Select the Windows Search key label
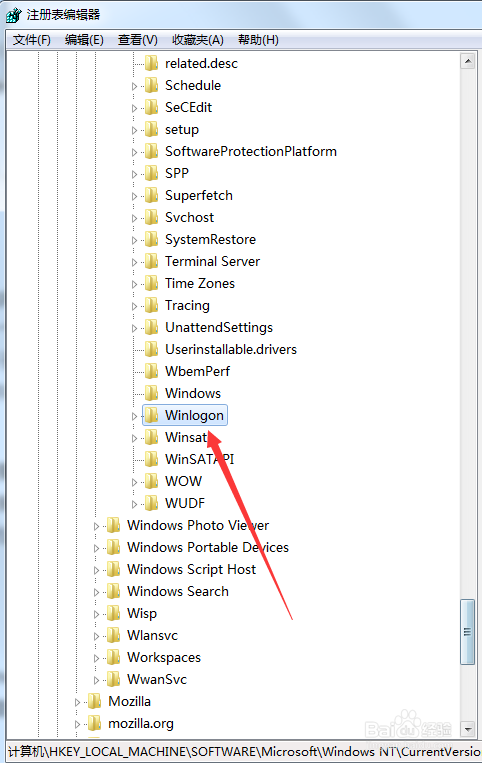This screenshot has width=482, height=763. 178,591
